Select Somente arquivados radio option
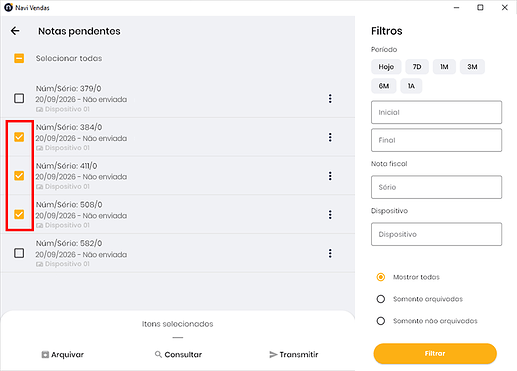517x371 pixels. 381,299
